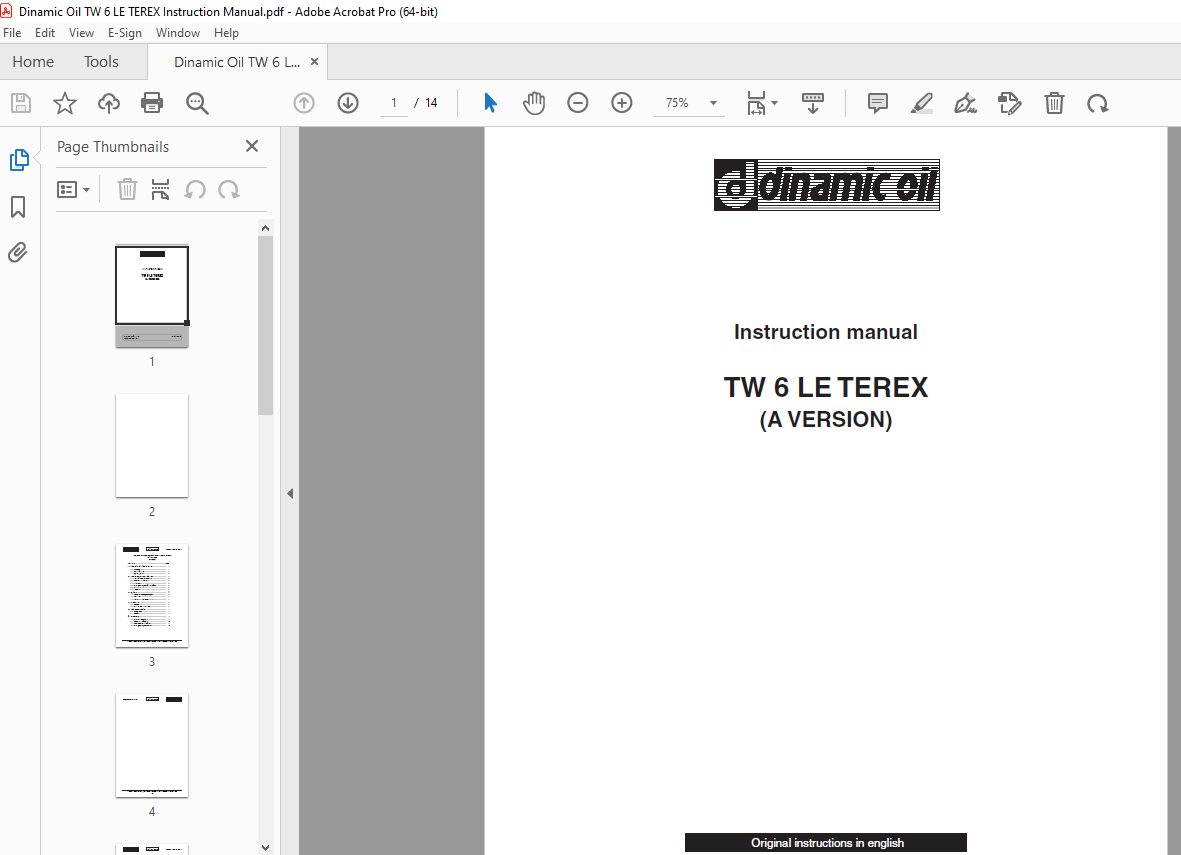The height and width of the screenshot is (855, 1181).
Task: Rotate page clockwise in main toolbar
Action: click(x=1097, y=103)
